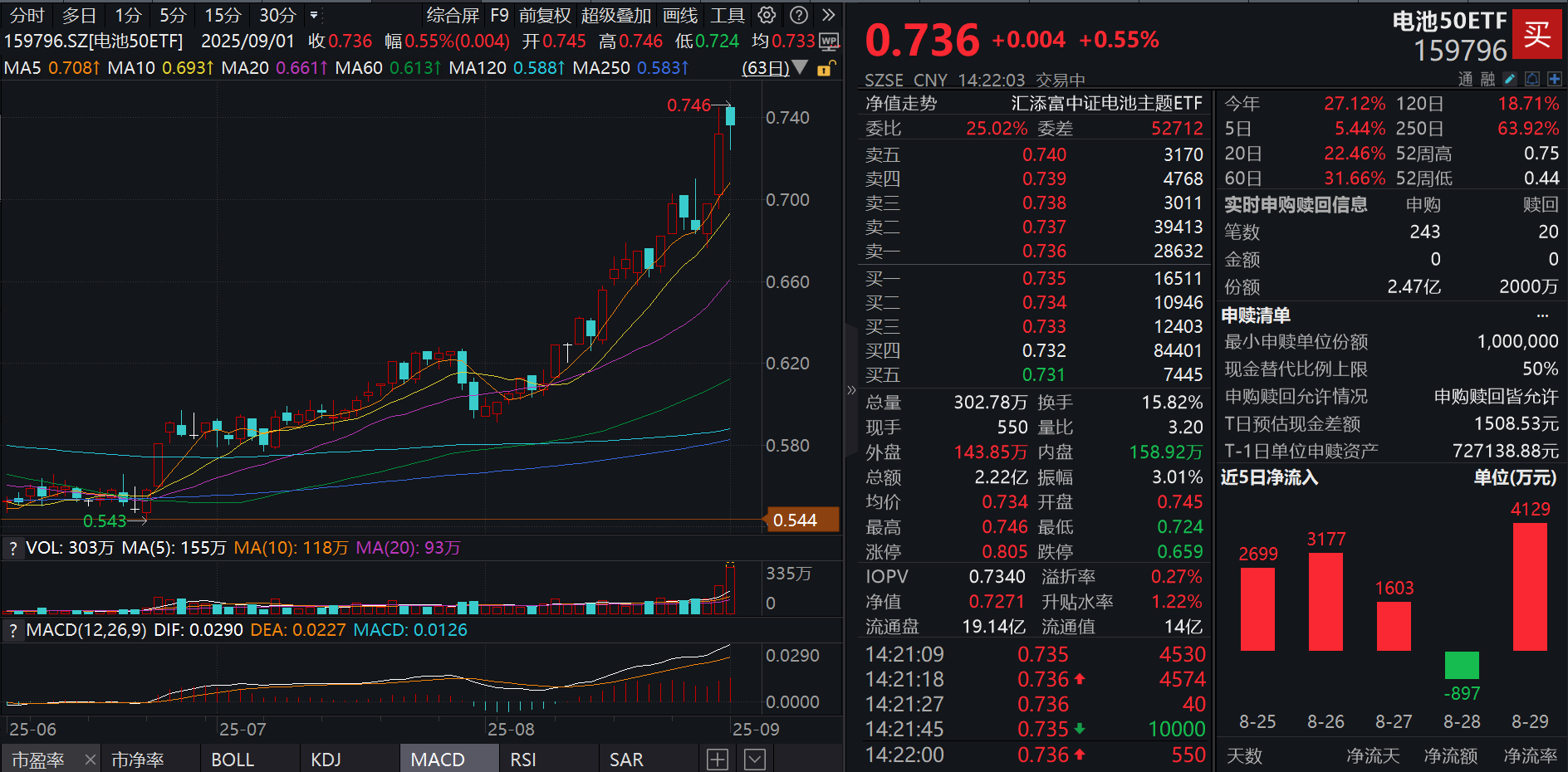Add to watchlist with the blue plus icon
Screen dimensions: 1568x772
[x=1554, y=78]
